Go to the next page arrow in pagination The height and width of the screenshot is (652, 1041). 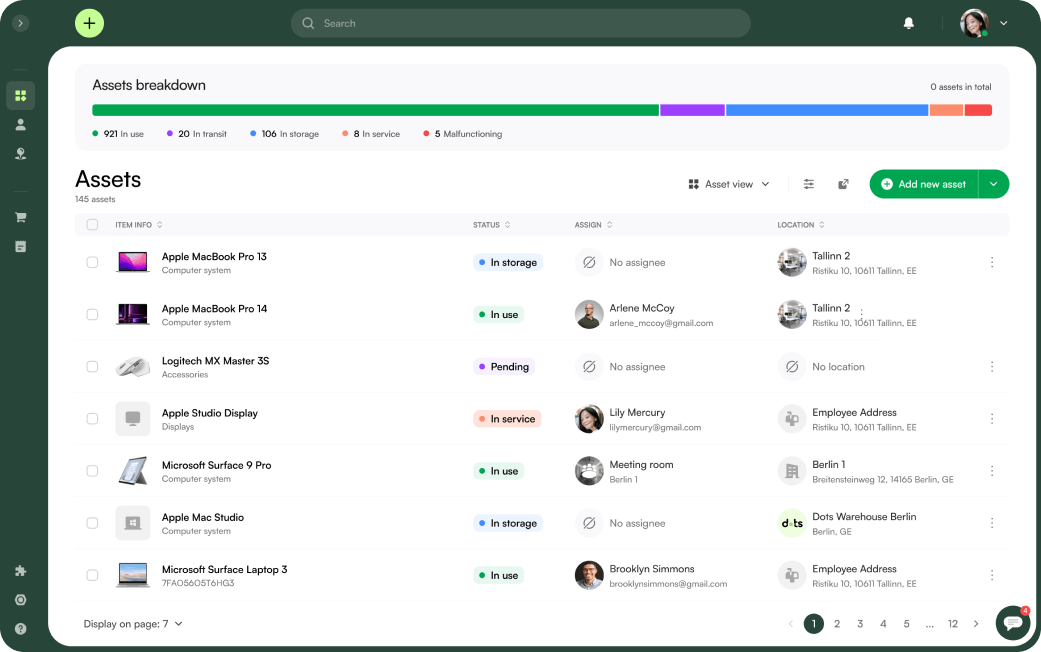click(x=976, y=623)
